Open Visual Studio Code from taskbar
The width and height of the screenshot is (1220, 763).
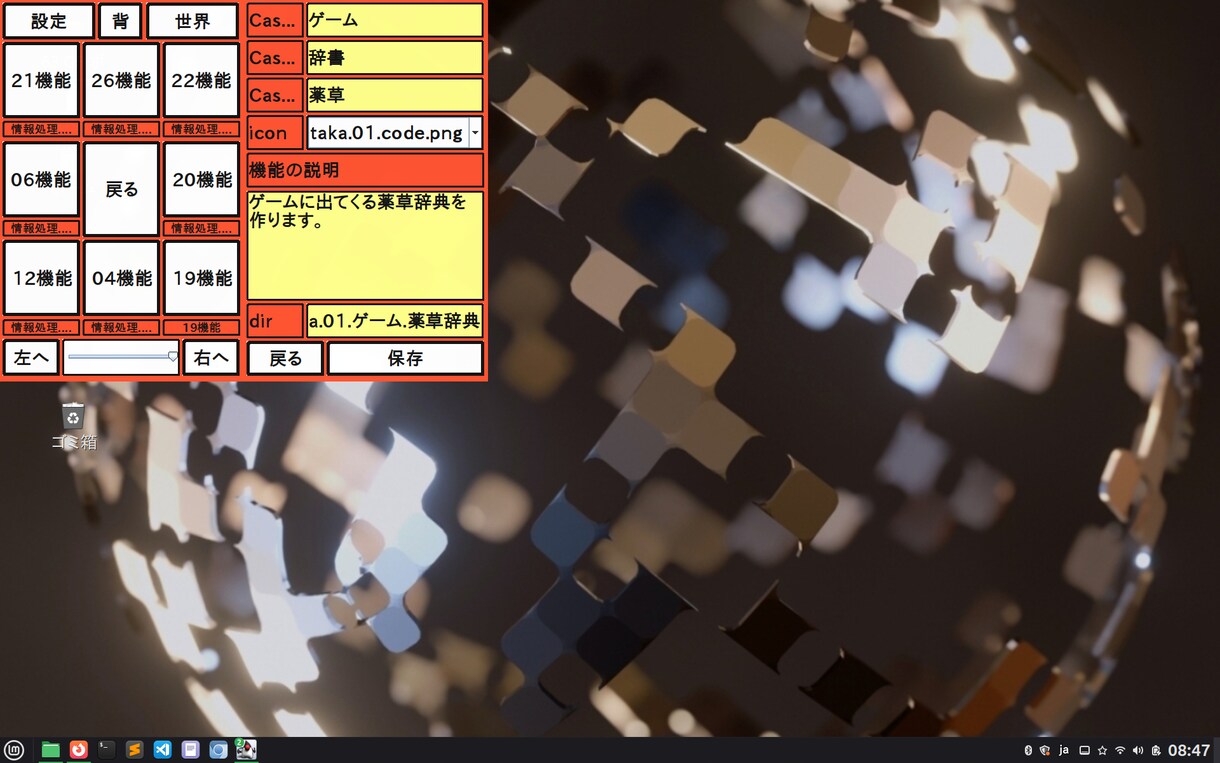162,750
